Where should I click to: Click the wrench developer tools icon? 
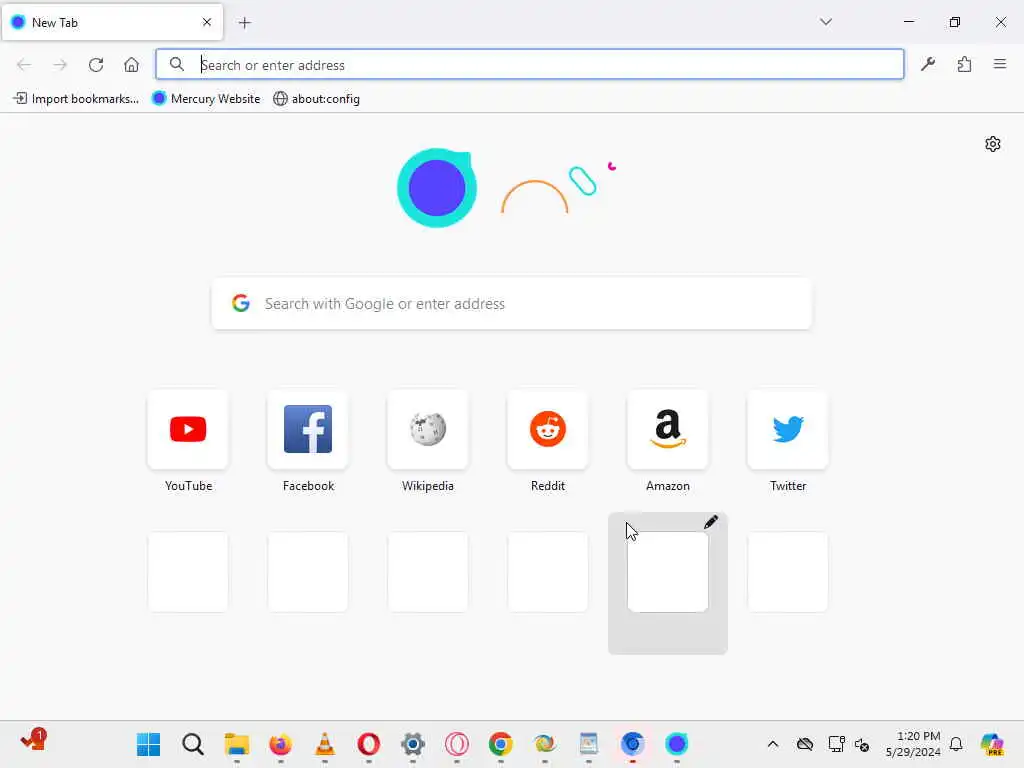pyautogui.click(x=928, y=64)
